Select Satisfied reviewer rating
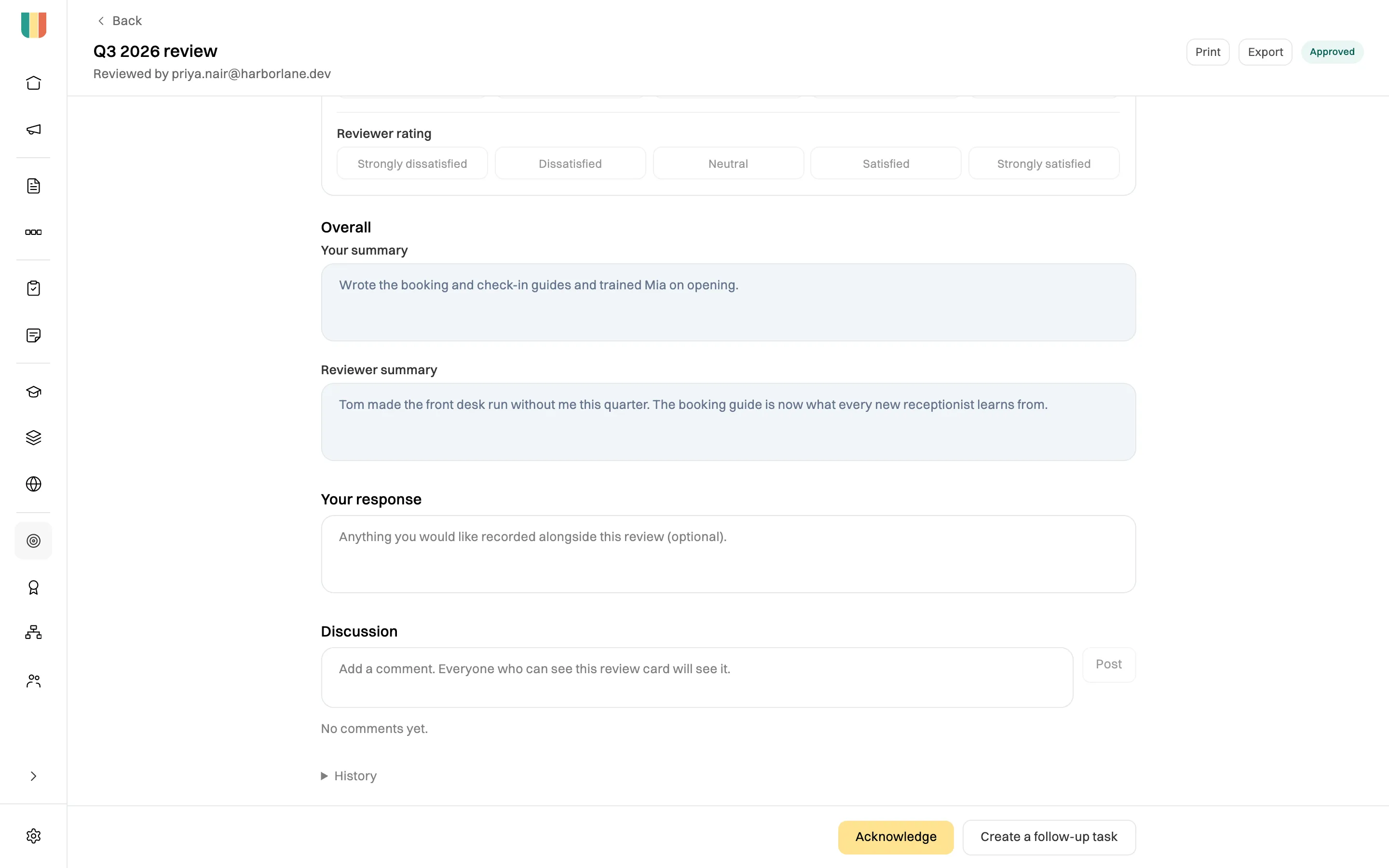This screenshot has width=1389, height=868. 885,163
